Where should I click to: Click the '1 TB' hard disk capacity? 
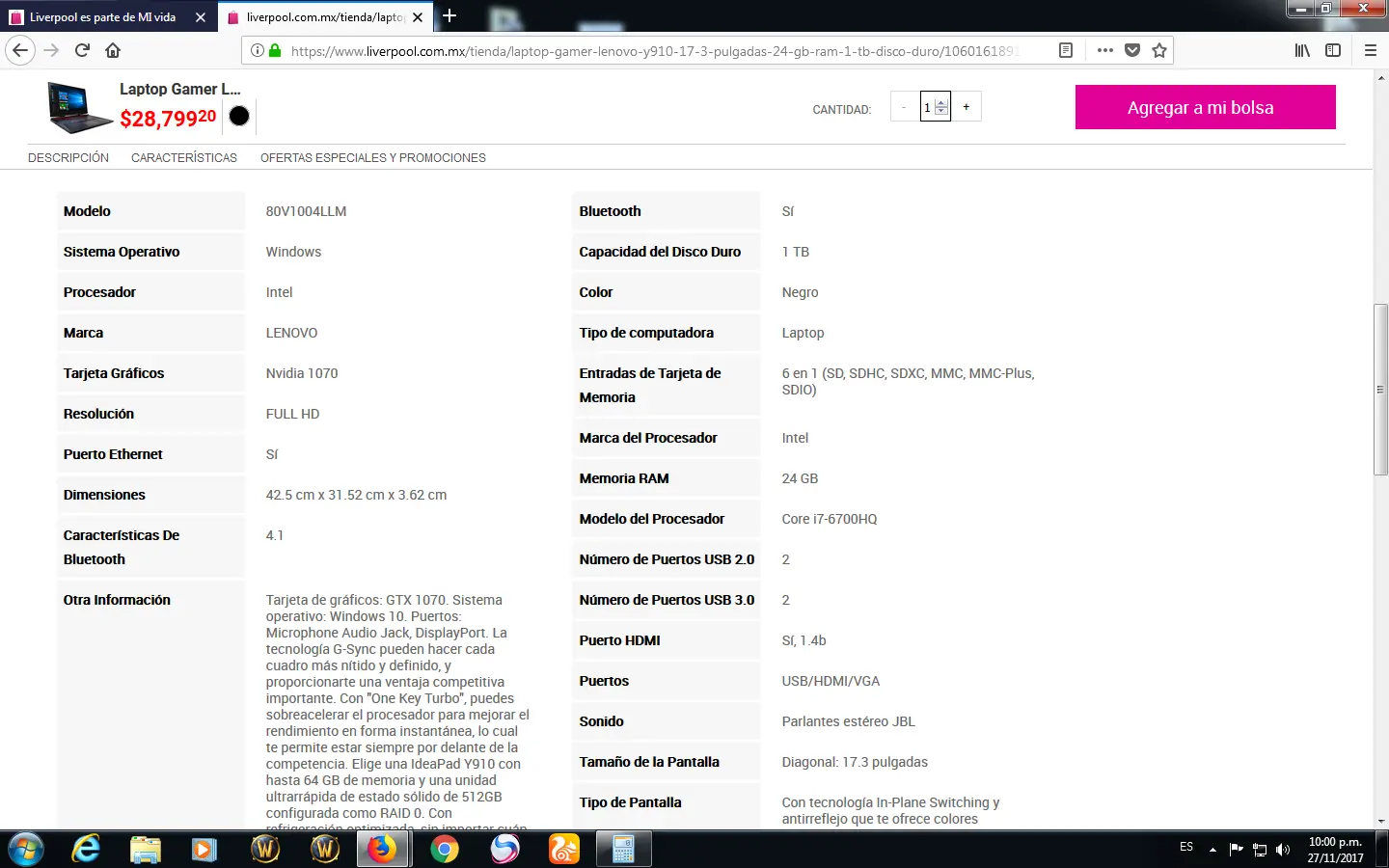tap(796, 252)
